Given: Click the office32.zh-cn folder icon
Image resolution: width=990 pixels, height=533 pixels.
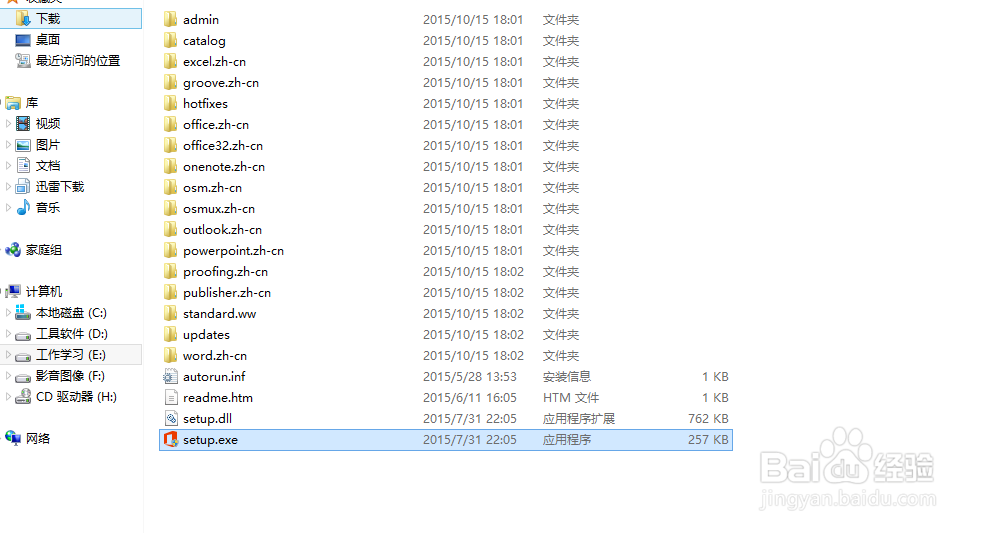Looking at the screenshot, I should tap(170, 146).
